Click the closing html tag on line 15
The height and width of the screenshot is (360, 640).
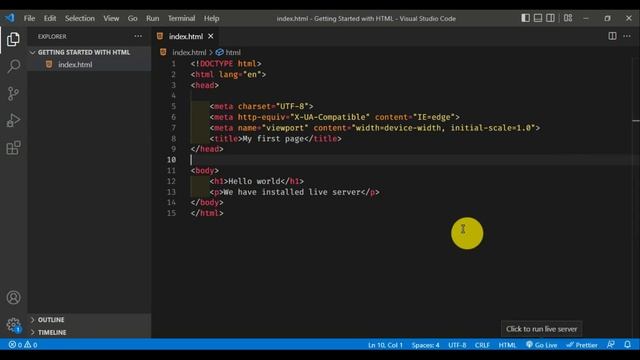tap(207, 213)
